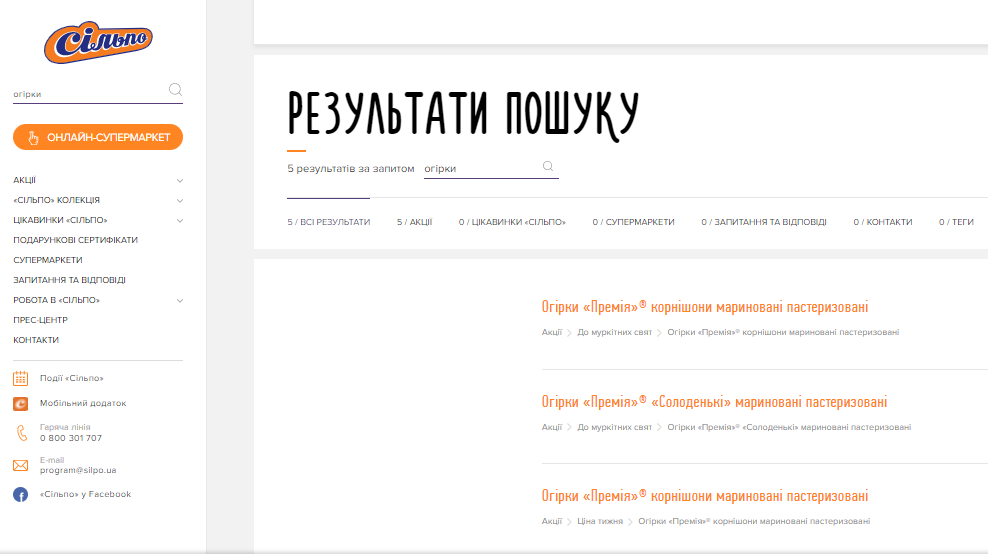Image resolution: width=988 pixels, height=557 pixels.
Task: Open Огірки «Премія» «Солоденькі» result link
Action: [x=714, y=402]
